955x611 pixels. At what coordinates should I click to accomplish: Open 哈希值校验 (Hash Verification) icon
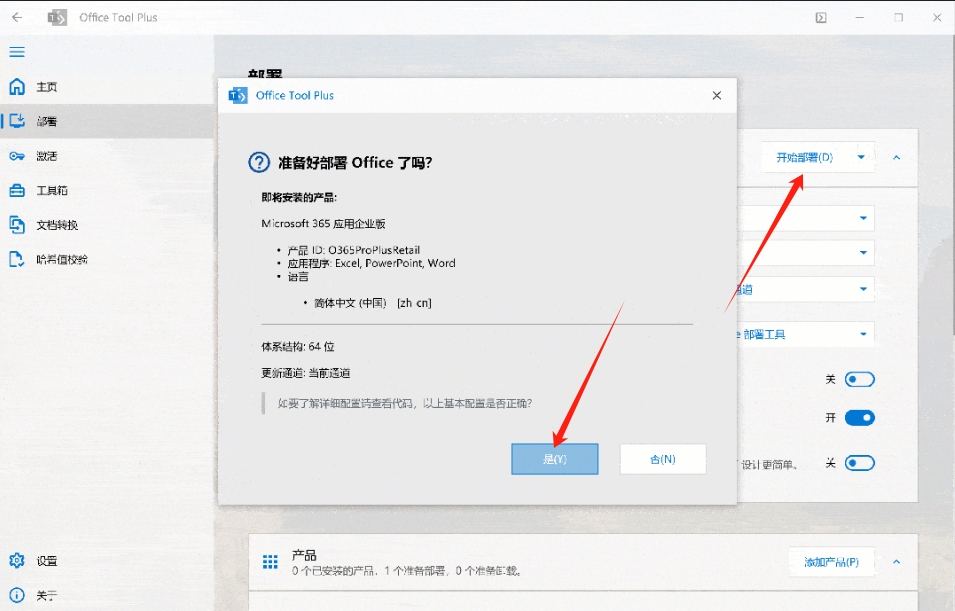17,259
